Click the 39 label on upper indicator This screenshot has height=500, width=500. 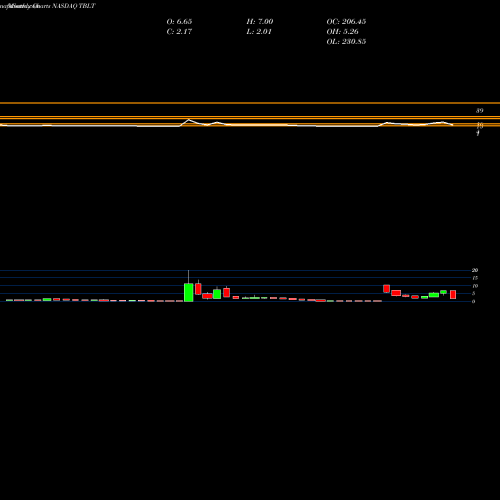click(480, 111)
